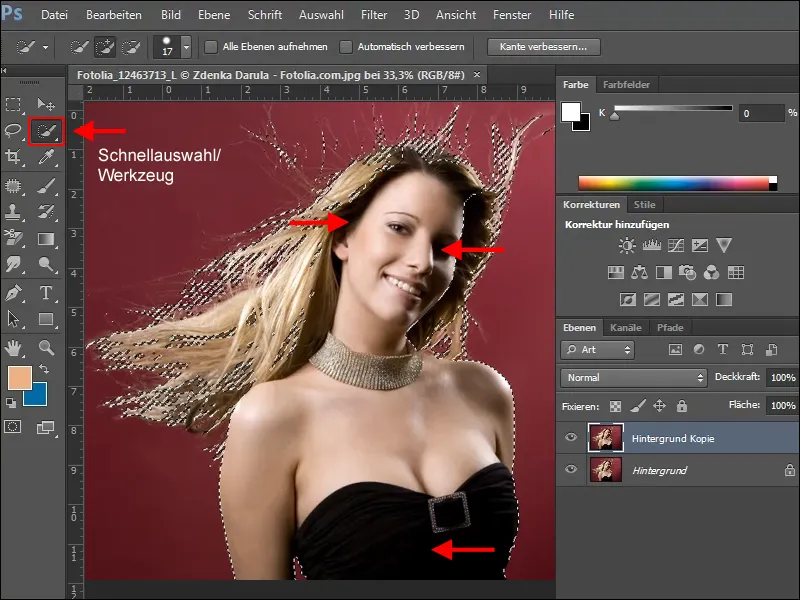Image resolution: width=800 pixels, height=600 pixels.
Task: Click the Kante verbessern button
Action: pyautogui.click(x=543, y=47)
